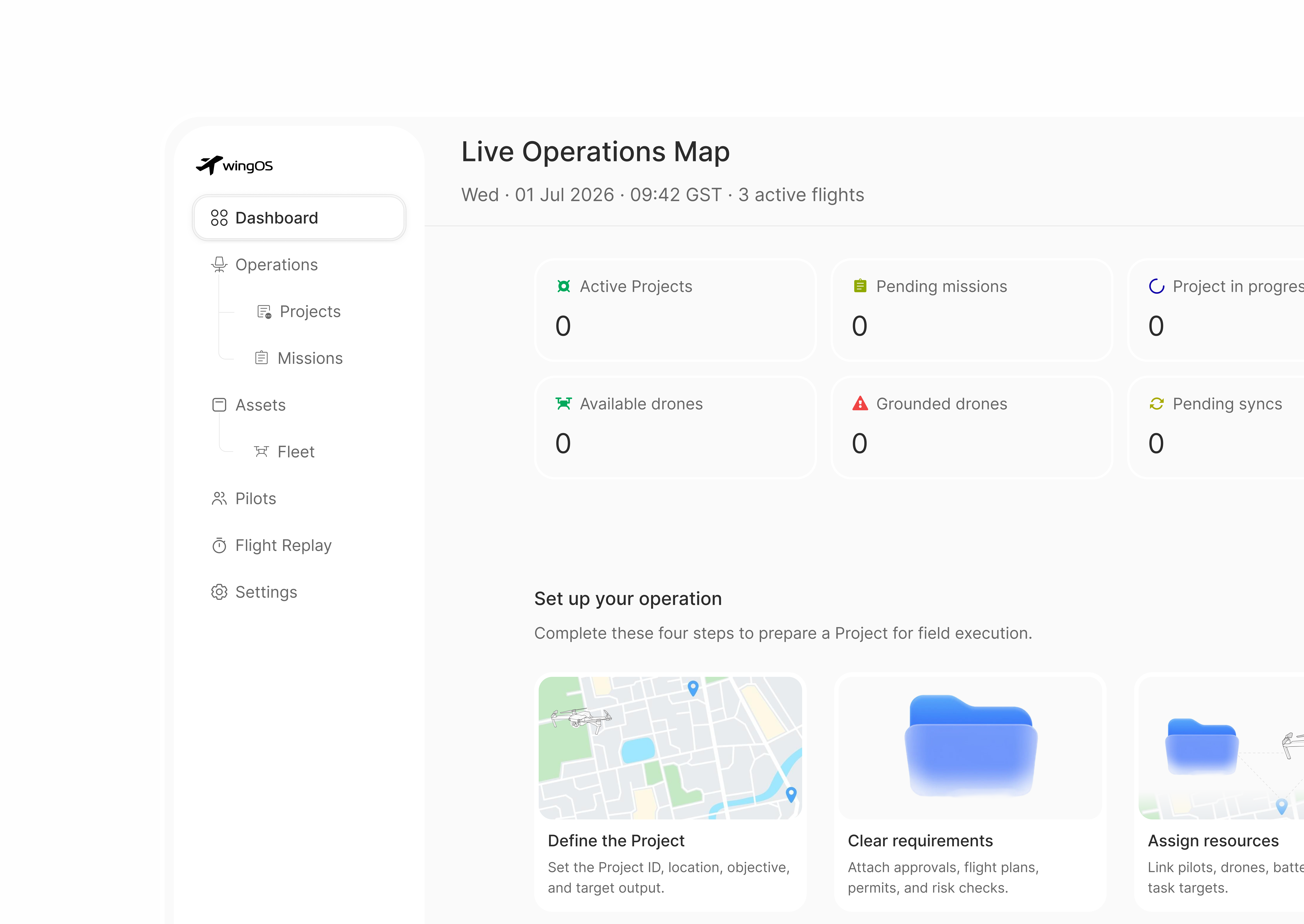Open the Active Projects stat card
The height and width of the screenshot is (924, 1304).
pos(676,310)
